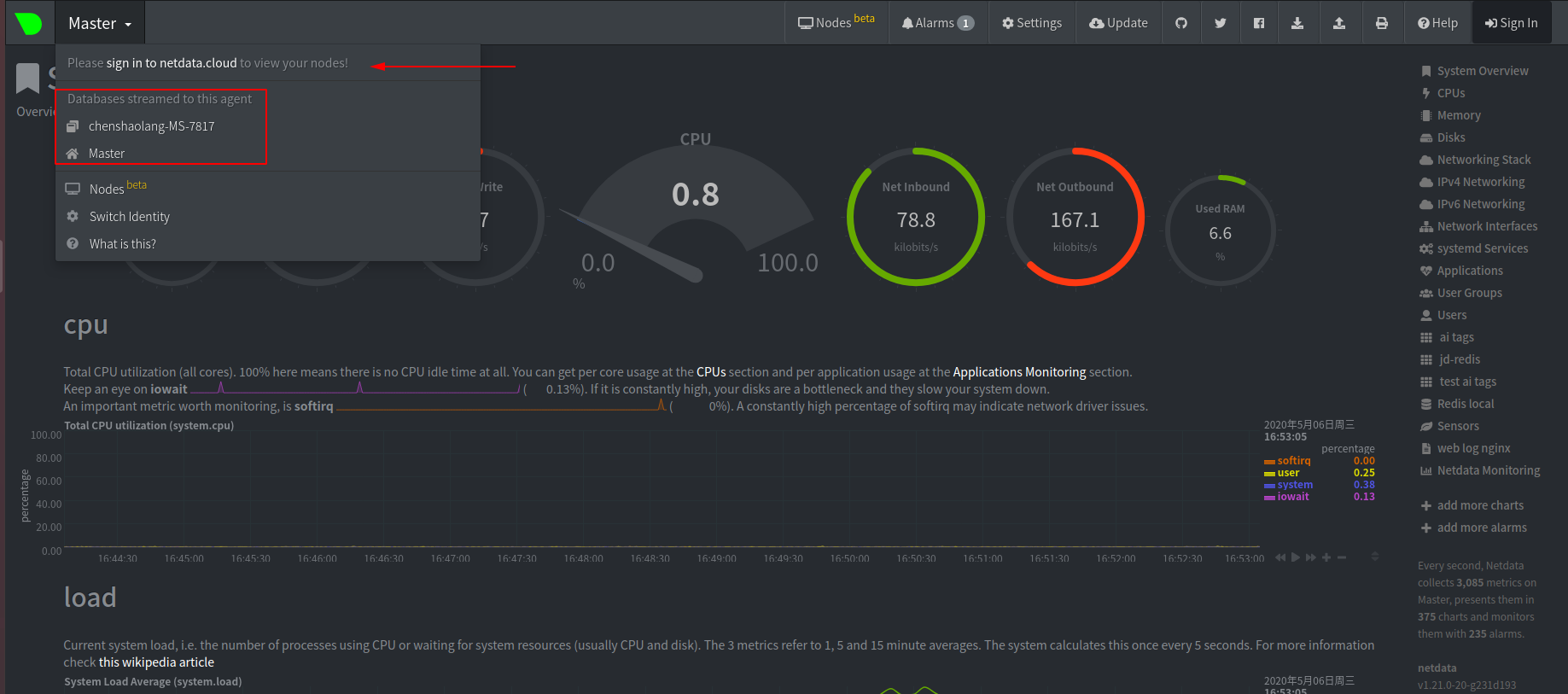The width and height of the screenshot is (1568, 694).
Task: Click the Net Outbound gauge
Action: click(x=1075, y=217)
